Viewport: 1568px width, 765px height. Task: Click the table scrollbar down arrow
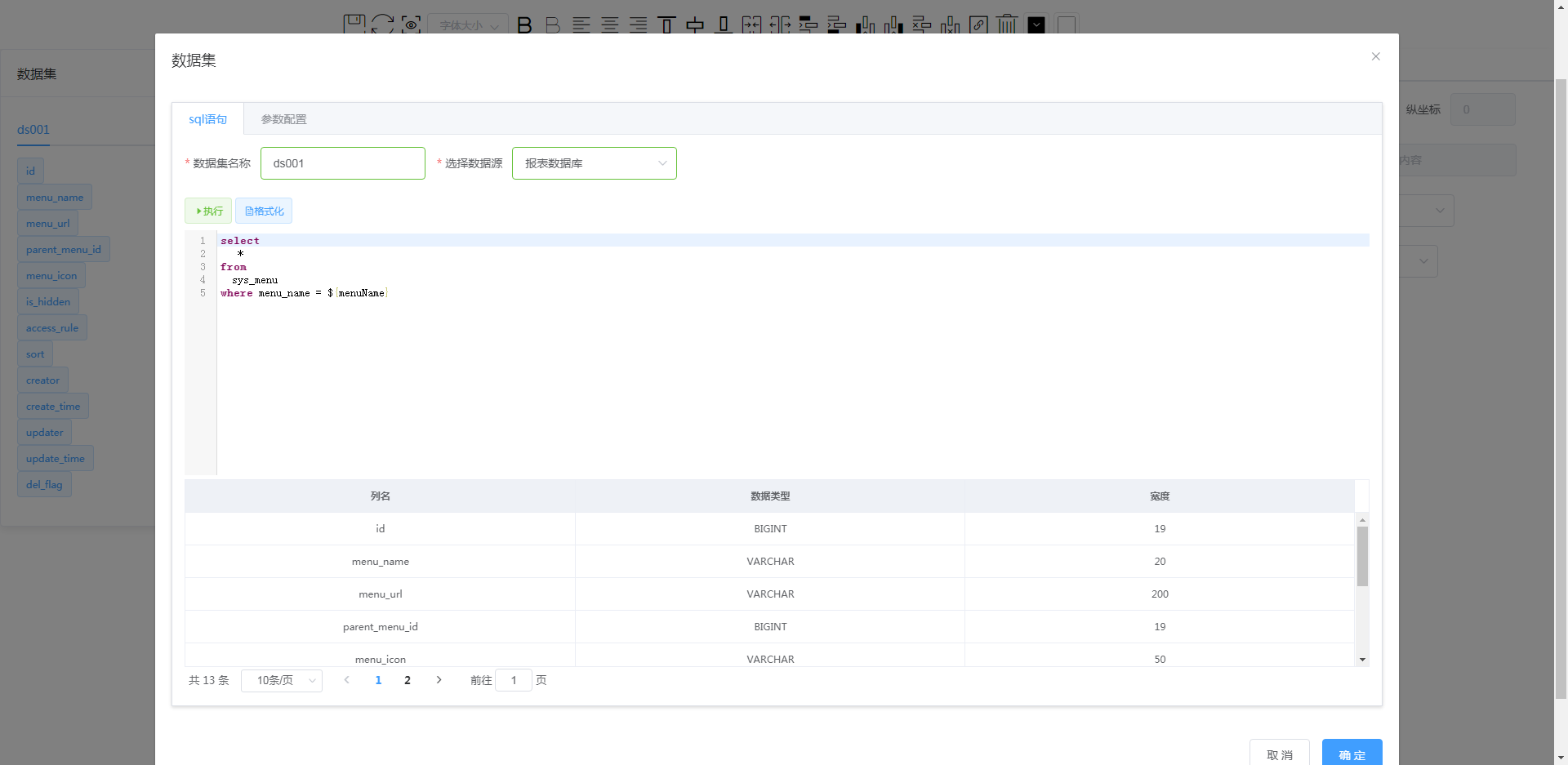point(1362,660)
